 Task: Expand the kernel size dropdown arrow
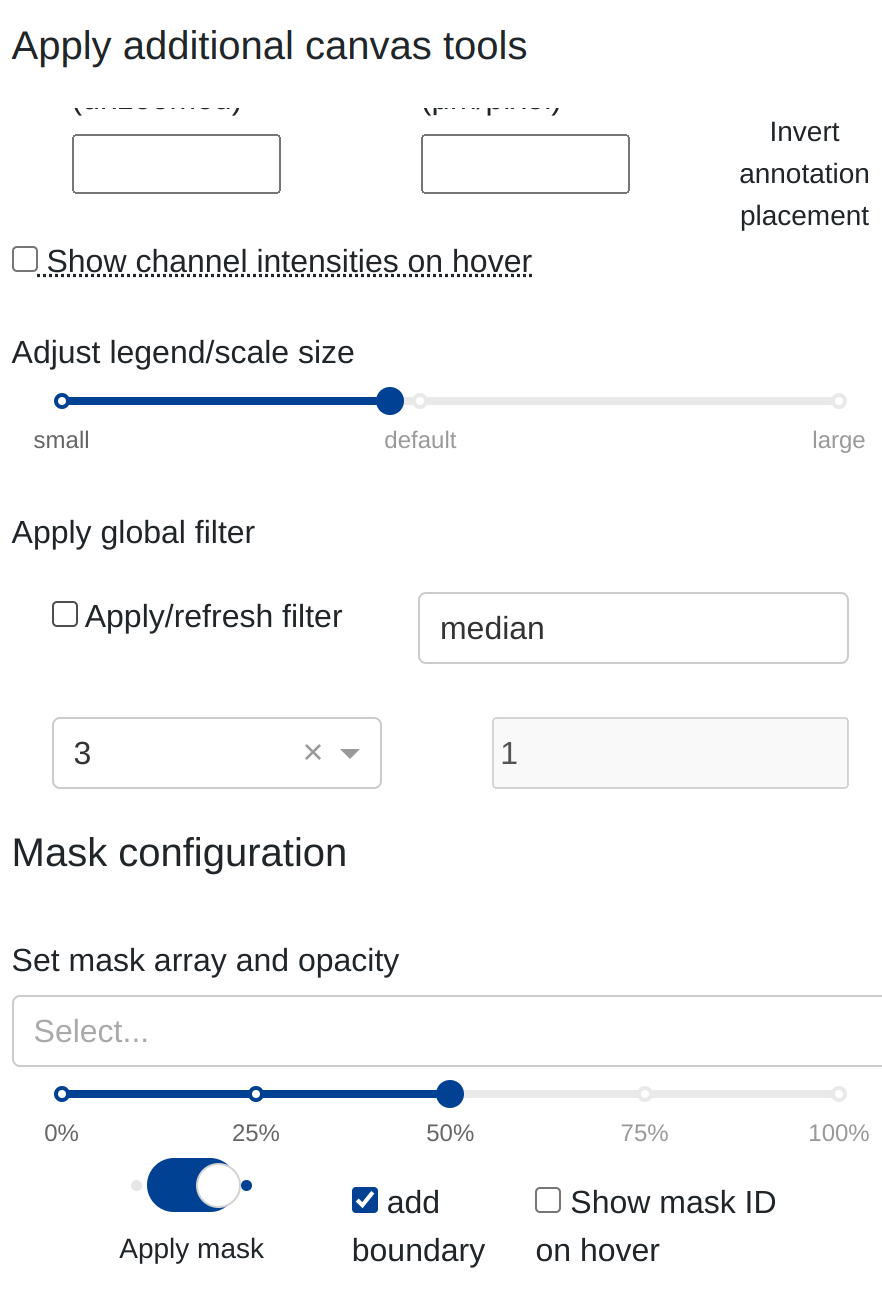pyautogui.click(x=350, y=753)
